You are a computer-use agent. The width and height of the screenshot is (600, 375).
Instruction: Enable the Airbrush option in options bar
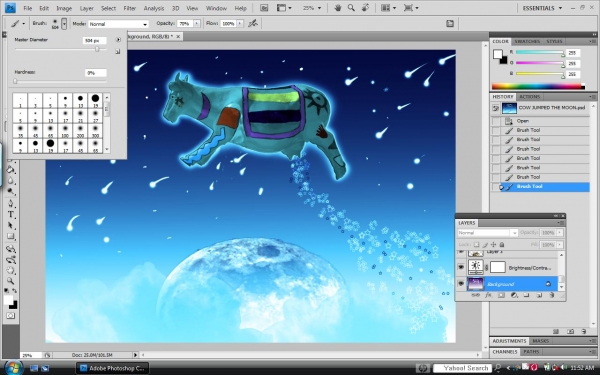tap(253, 23)
